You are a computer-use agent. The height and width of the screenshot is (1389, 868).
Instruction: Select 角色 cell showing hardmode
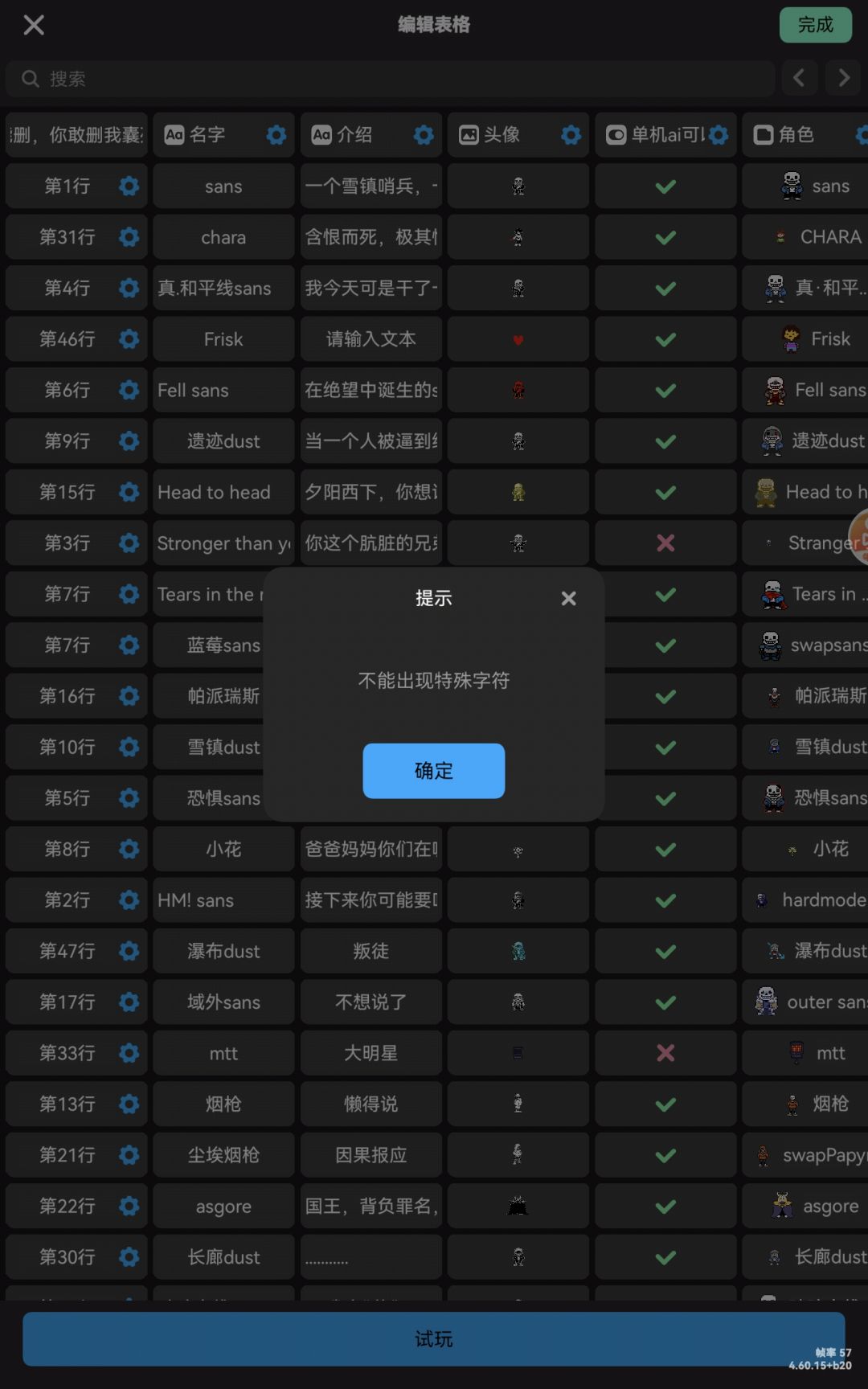[805, 900]
